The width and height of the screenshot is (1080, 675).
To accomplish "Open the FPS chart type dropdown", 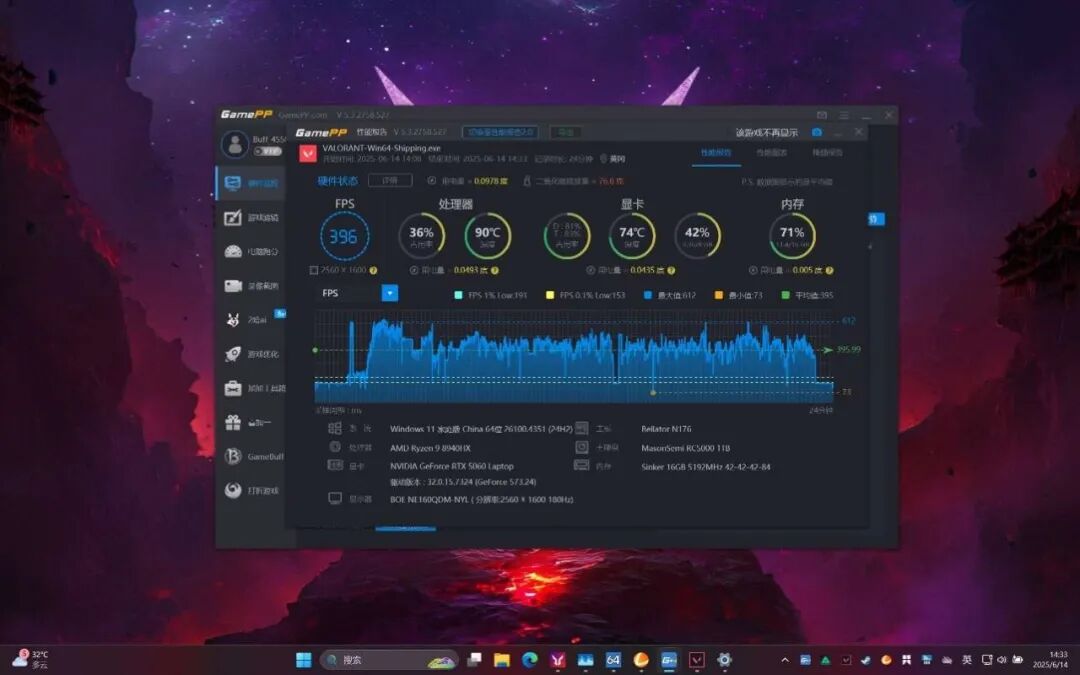I will click(x=389, y=293).
